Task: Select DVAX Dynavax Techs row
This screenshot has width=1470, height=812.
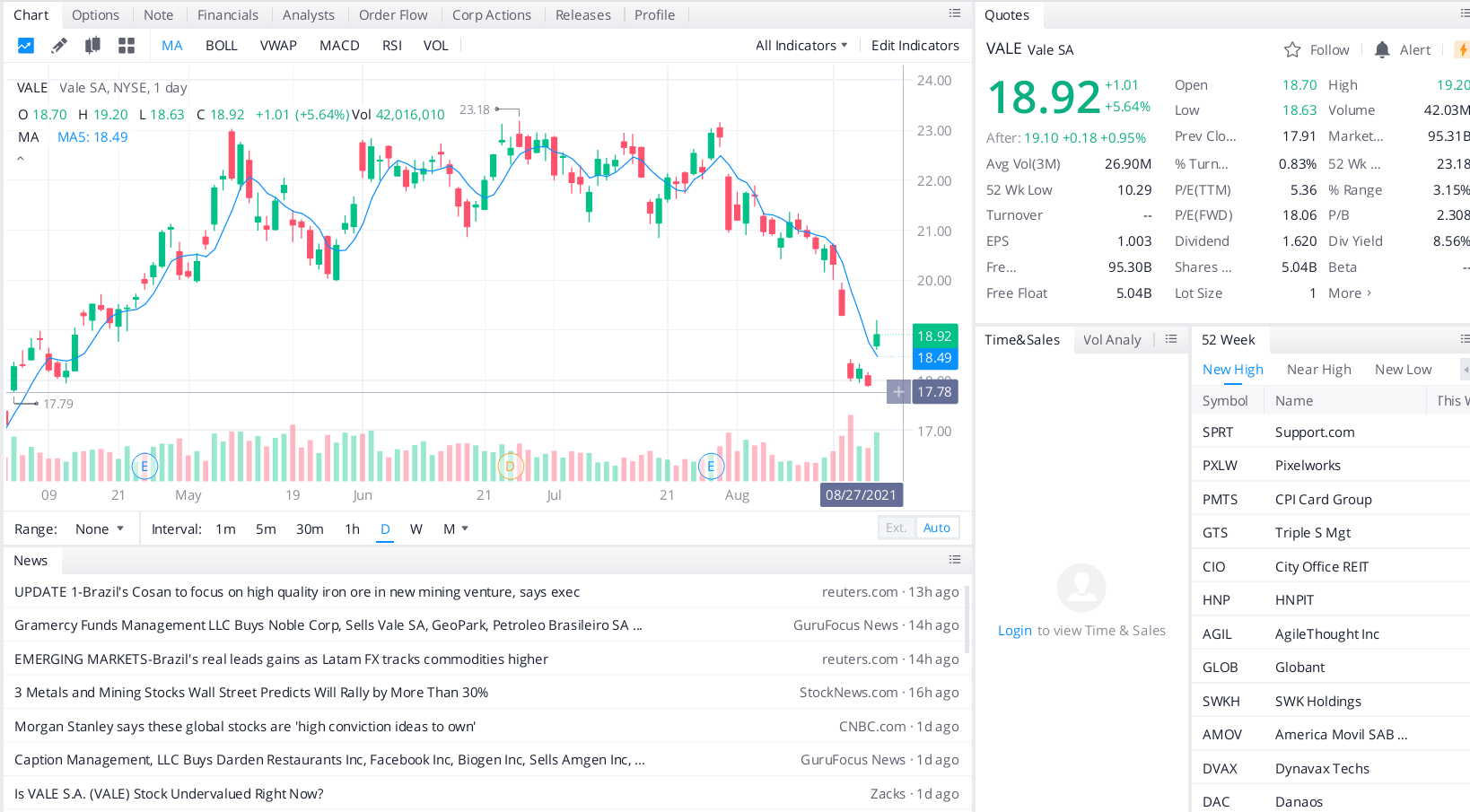Action: click(1331, 769)
